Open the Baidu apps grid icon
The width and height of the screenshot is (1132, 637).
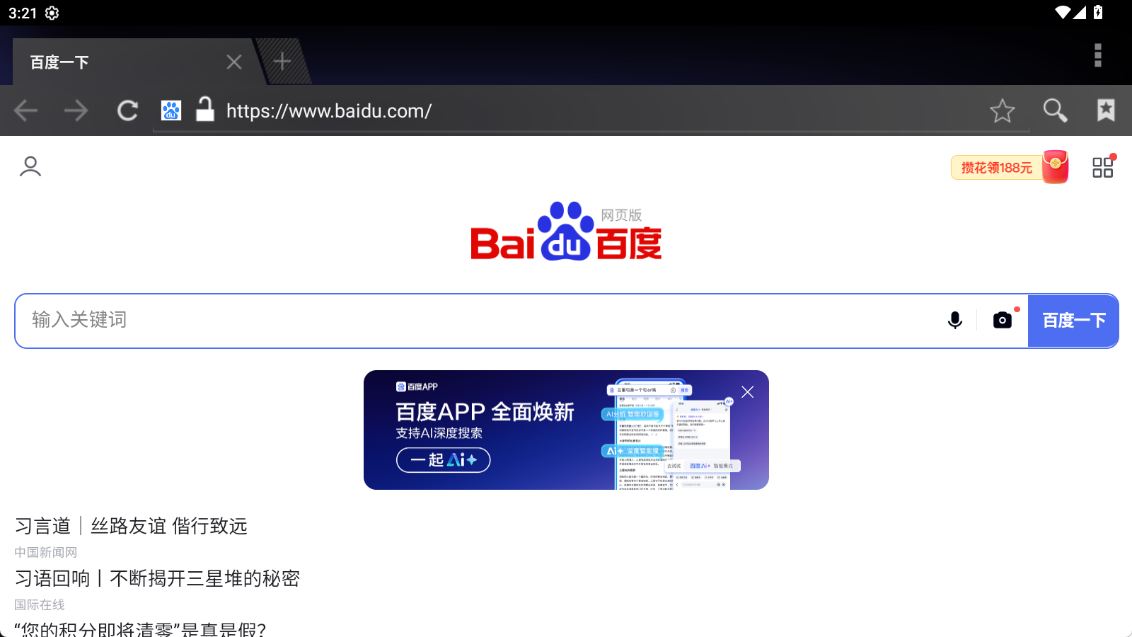1103,167
